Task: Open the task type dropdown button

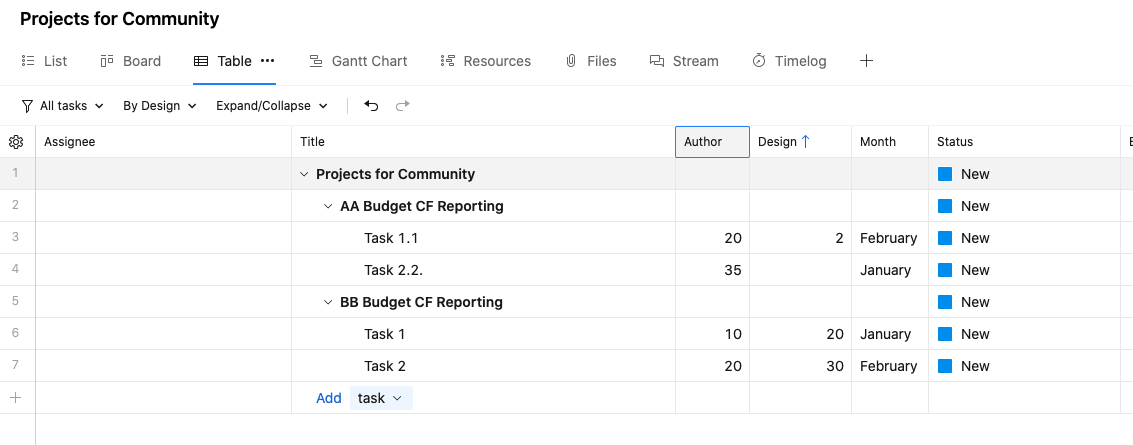Action: [381, 398]
